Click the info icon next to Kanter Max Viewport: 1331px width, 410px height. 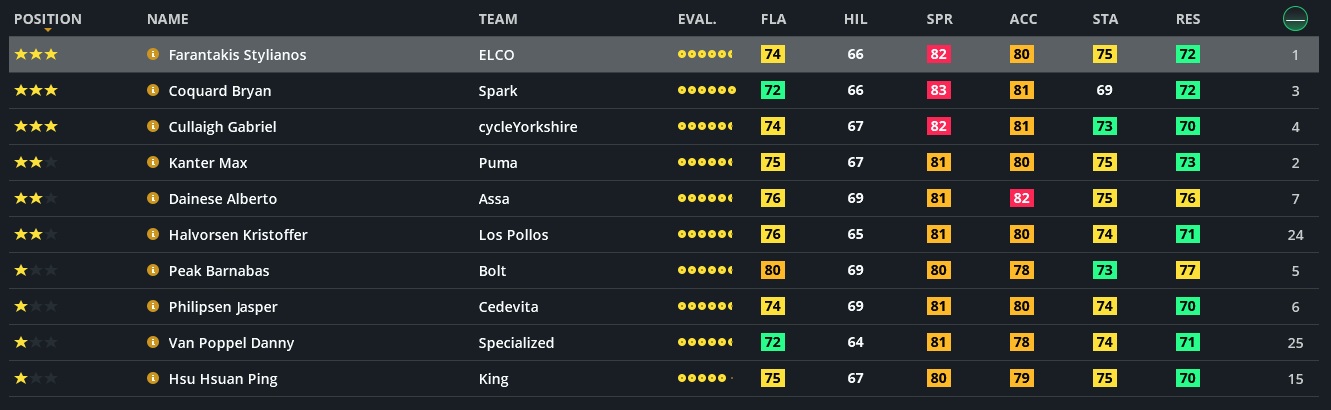[x=153, y=163]
